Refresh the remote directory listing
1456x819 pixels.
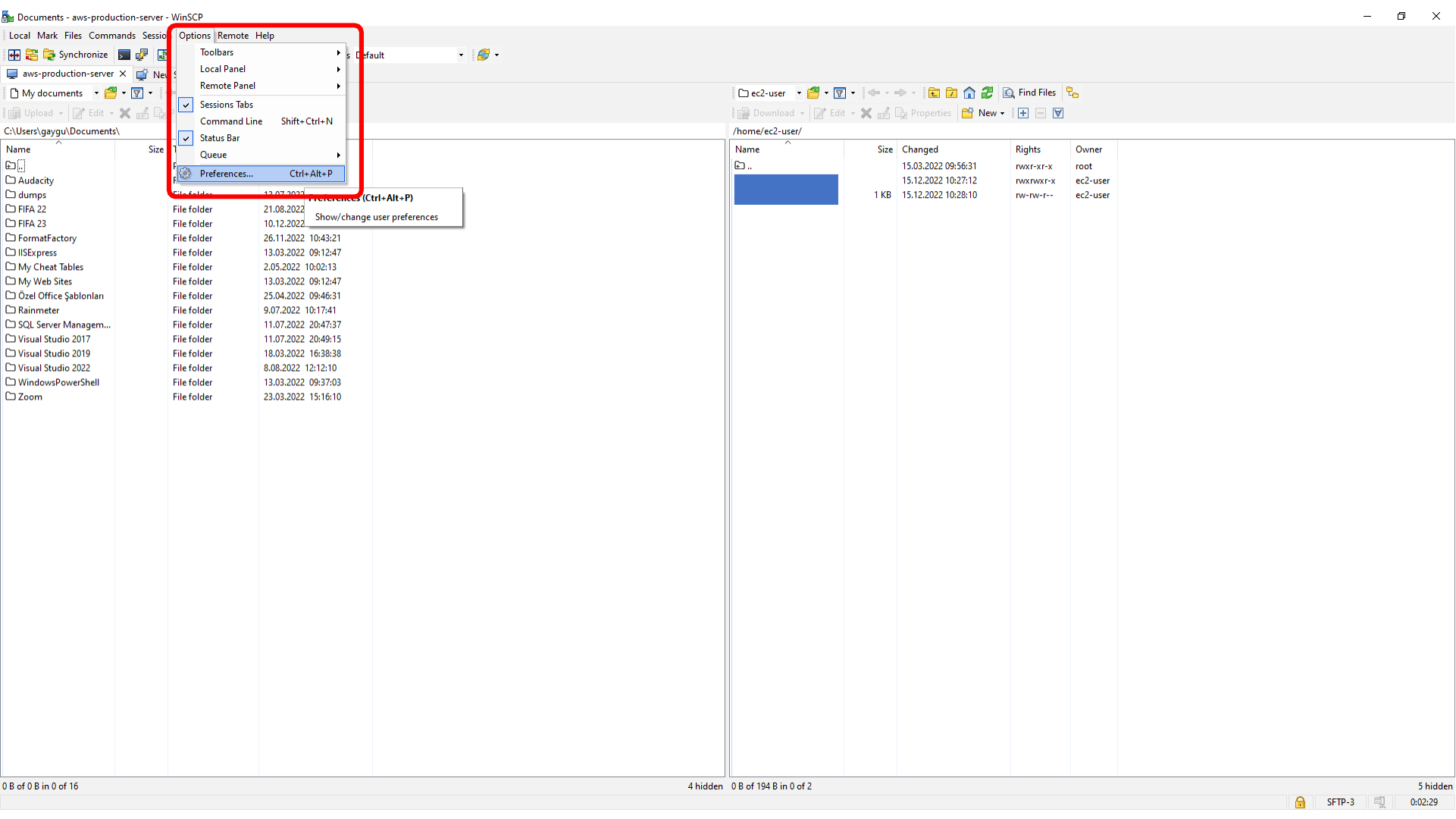click(987, 93)
